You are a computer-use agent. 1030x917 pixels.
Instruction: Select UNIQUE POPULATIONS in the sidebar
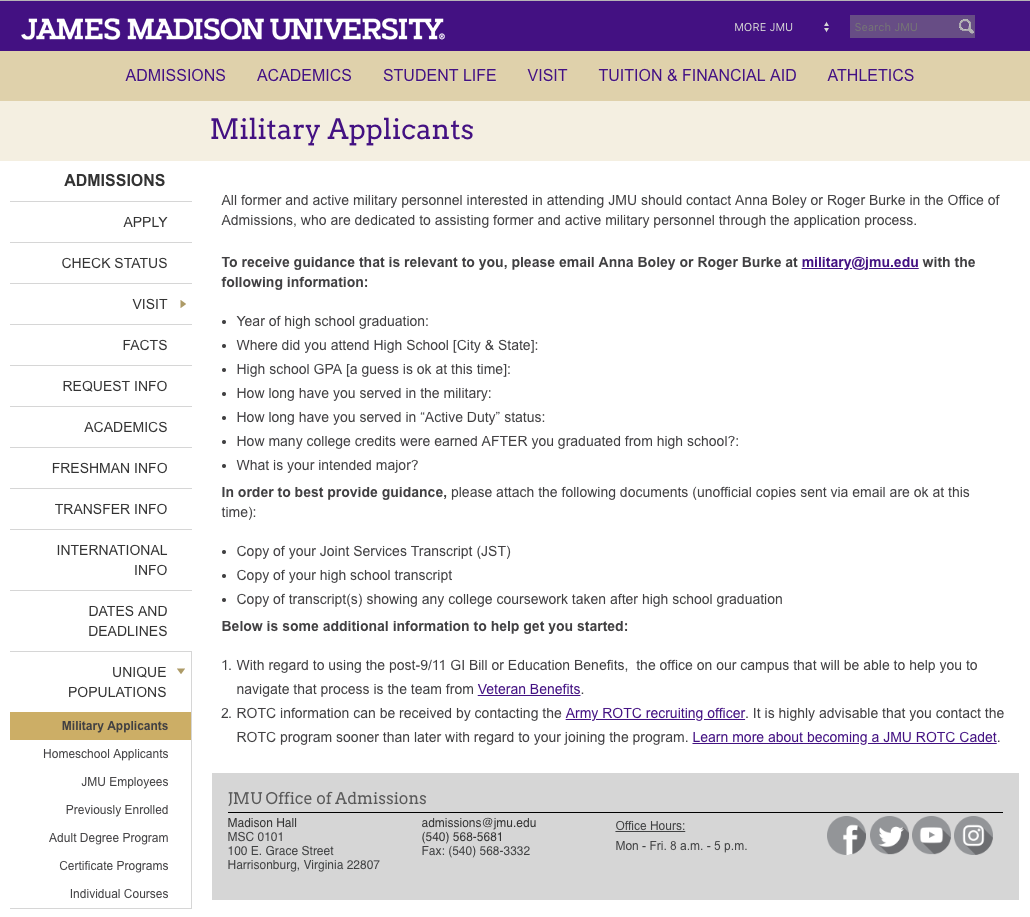[x=117, y=682]
